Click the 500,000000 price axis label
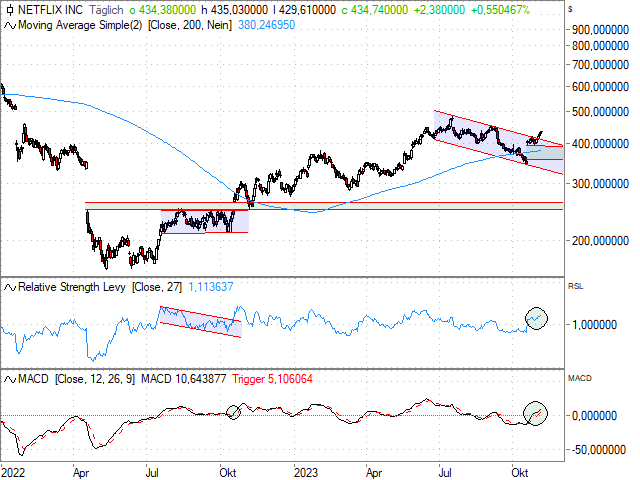Viewport: 640px width, 480px height. point(600,112)
